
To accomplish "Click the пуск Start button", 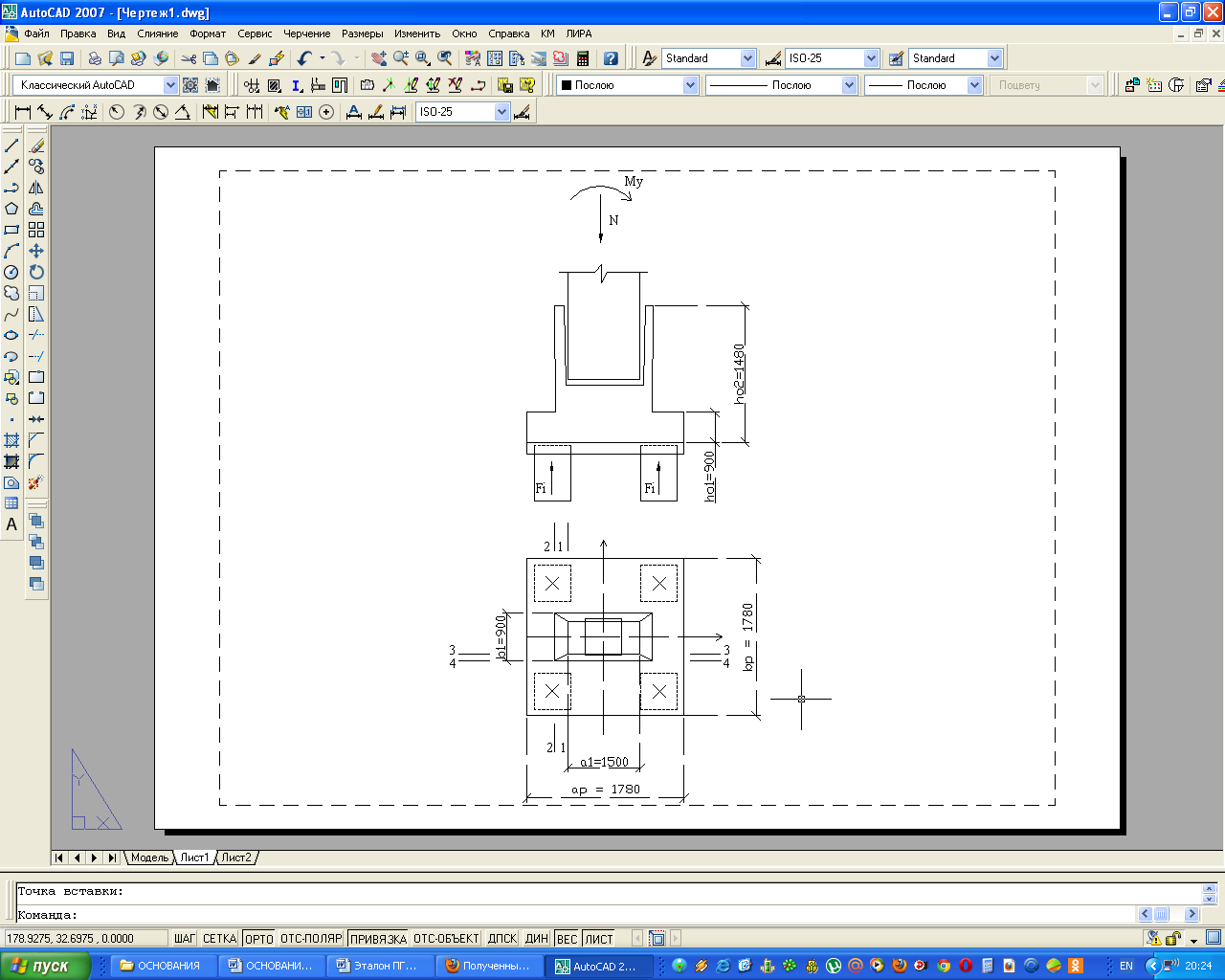I will 45,966.
